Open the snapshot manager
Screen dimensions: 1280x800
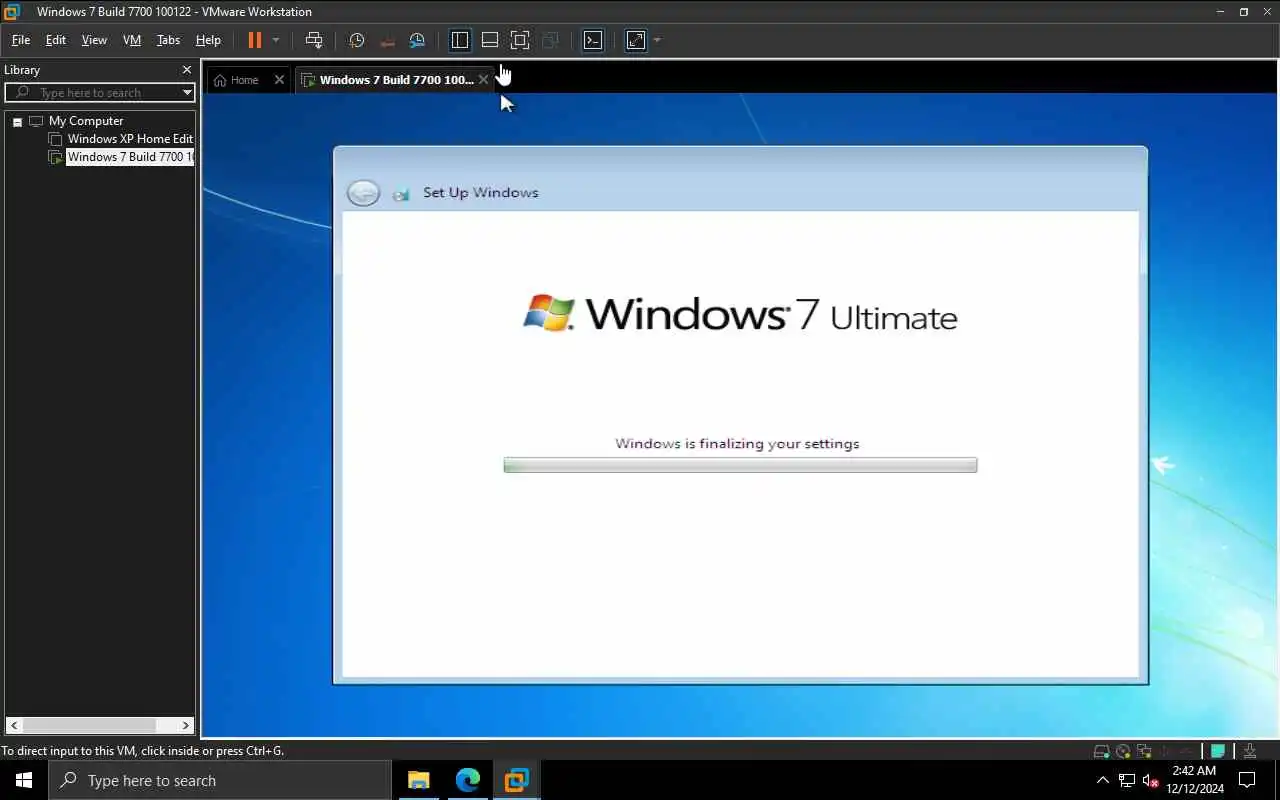coord(418,40)
